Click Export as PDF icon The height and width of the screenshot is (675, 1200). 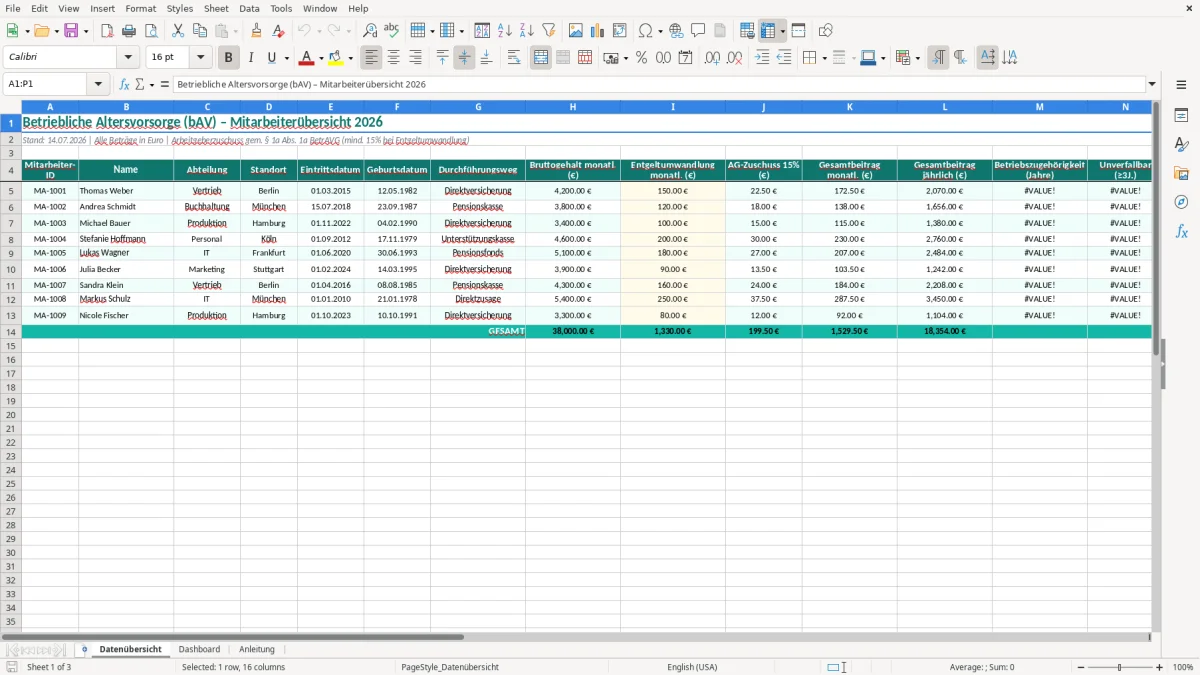pyautogui.click(x=107, y=31)
